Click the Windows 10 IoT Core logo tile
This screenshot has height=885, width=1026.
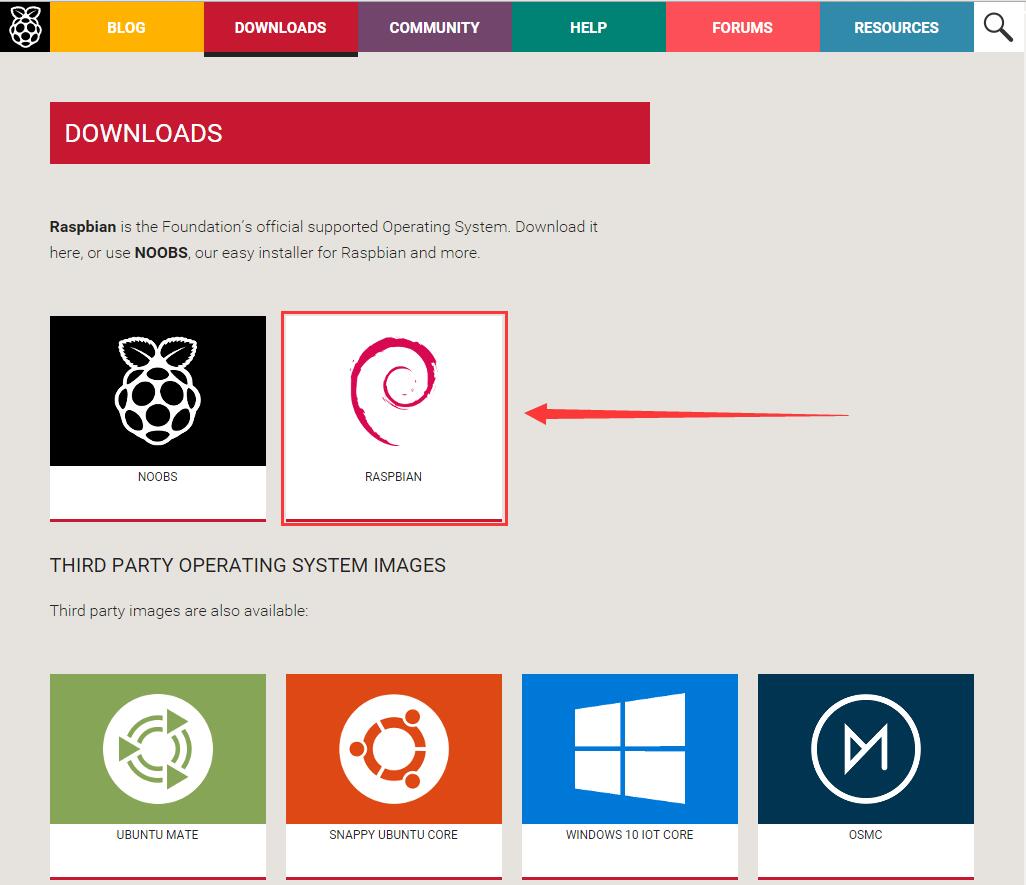(629, 749)
